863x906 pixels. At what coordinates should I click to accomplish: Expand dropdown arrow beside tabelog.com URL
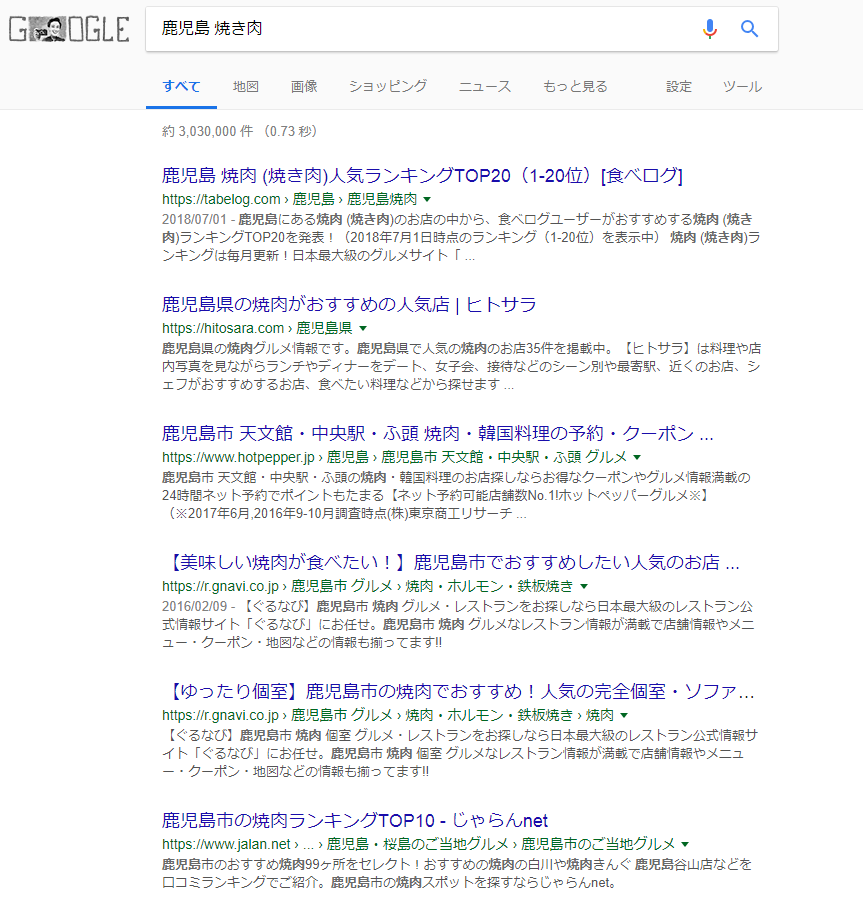(x=427, y=199)
